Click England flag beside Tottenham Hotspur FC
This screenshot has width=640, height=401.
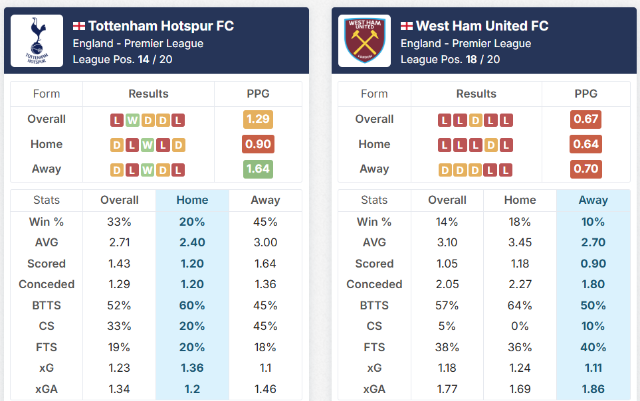[79, 25]
